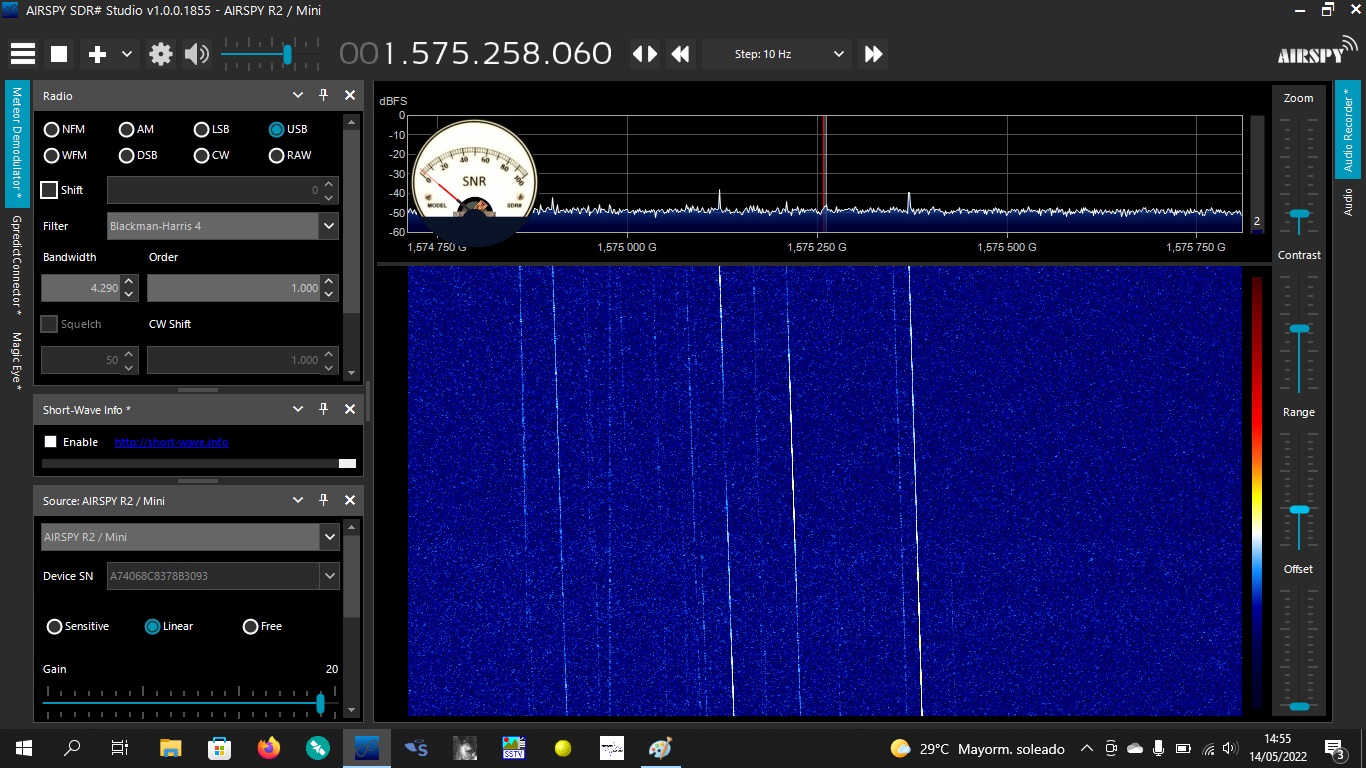Screen dimensions: 1366x768
Task: Select the Sensitive gain mode
Action: 55,626
